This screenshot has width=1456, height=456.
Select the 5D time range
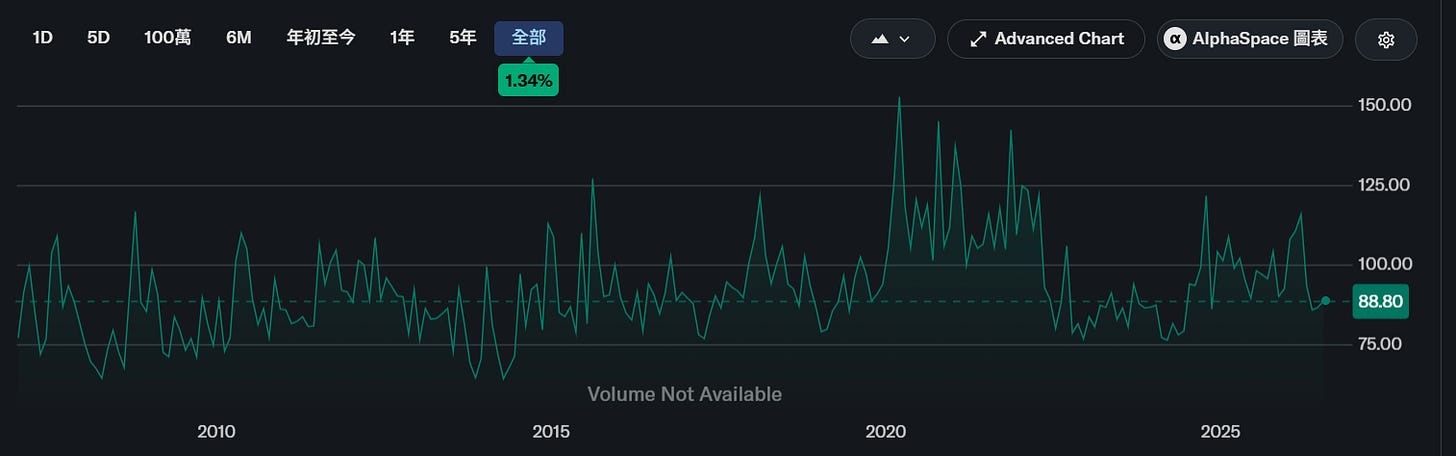98,38
